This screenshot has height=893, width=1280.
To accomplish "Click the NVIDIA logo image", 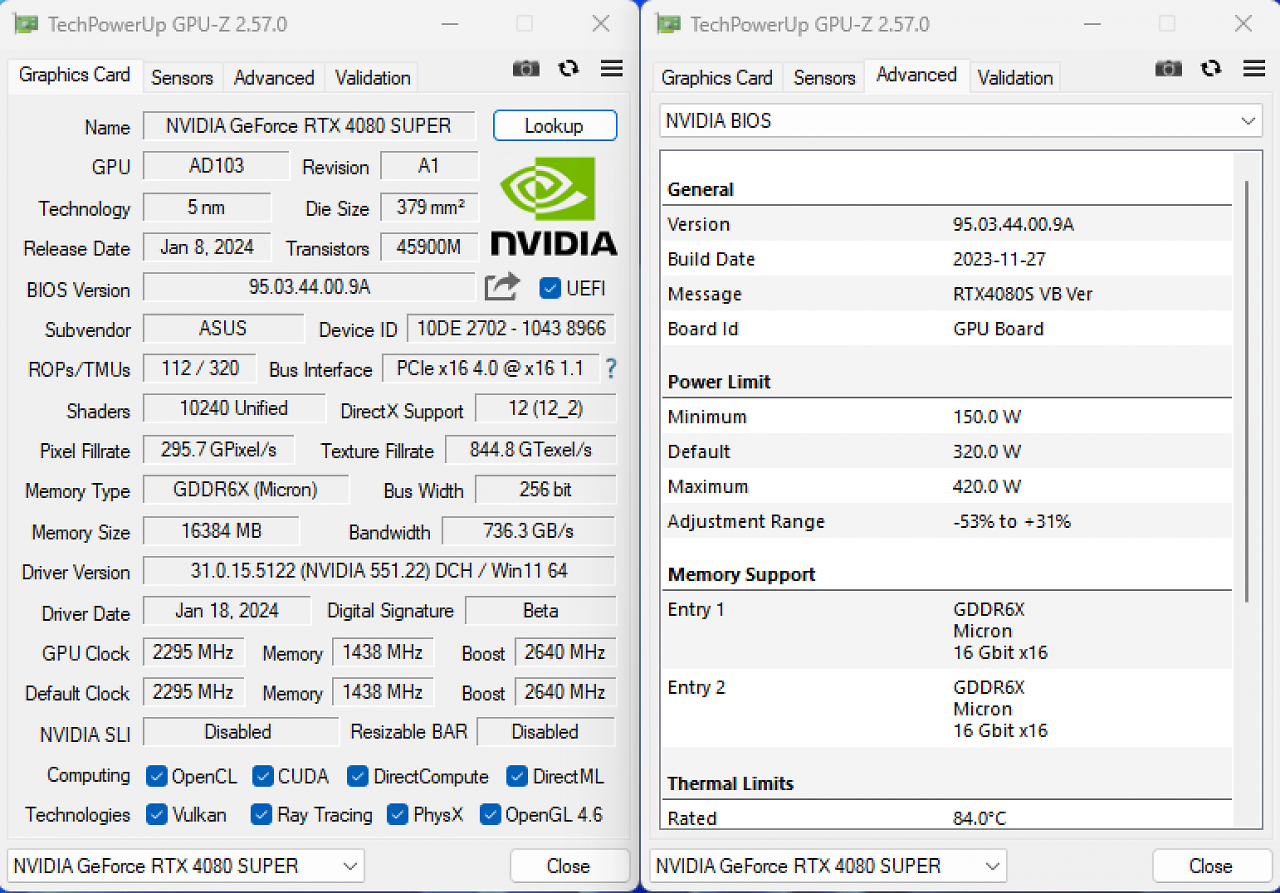I will (553, 205).
